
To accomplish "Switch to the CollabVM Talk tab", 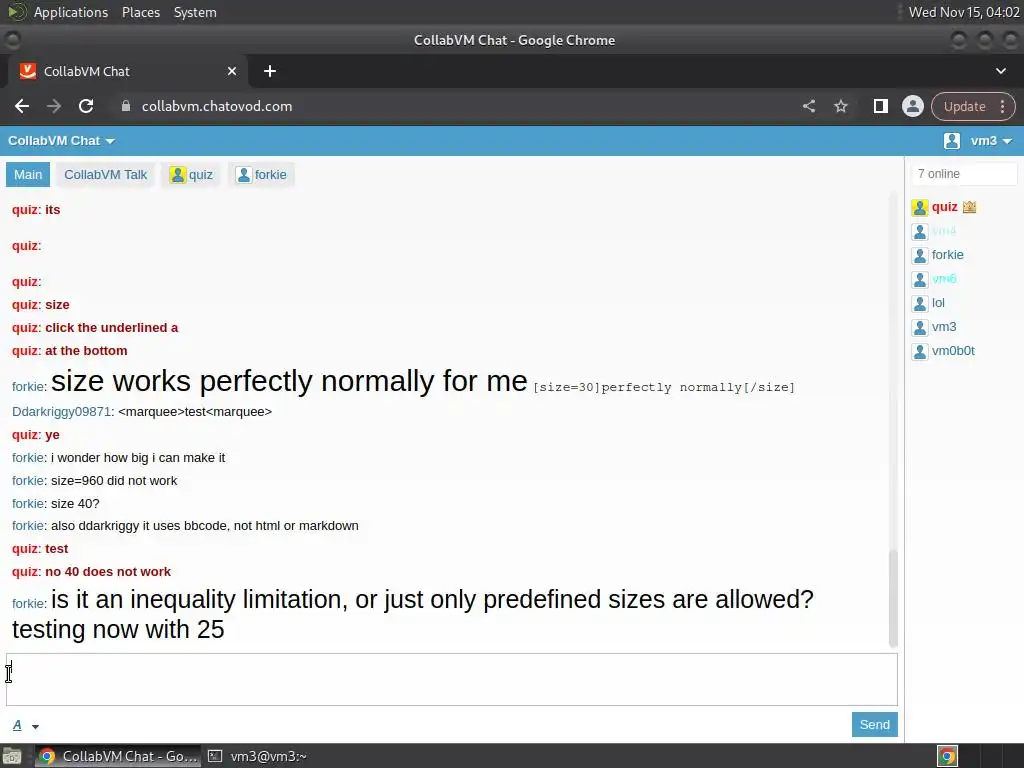I will point(105,174).
